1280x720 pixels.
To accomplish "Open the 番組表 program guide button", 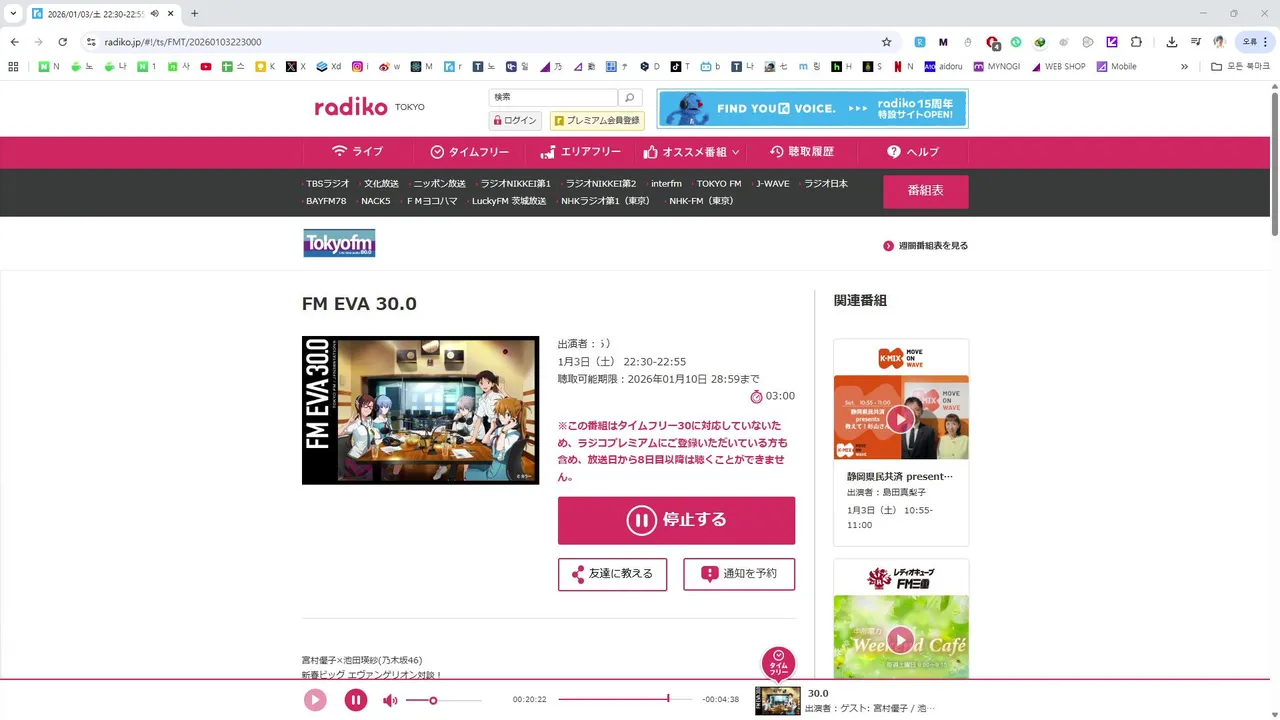I will tap(925, 191).
